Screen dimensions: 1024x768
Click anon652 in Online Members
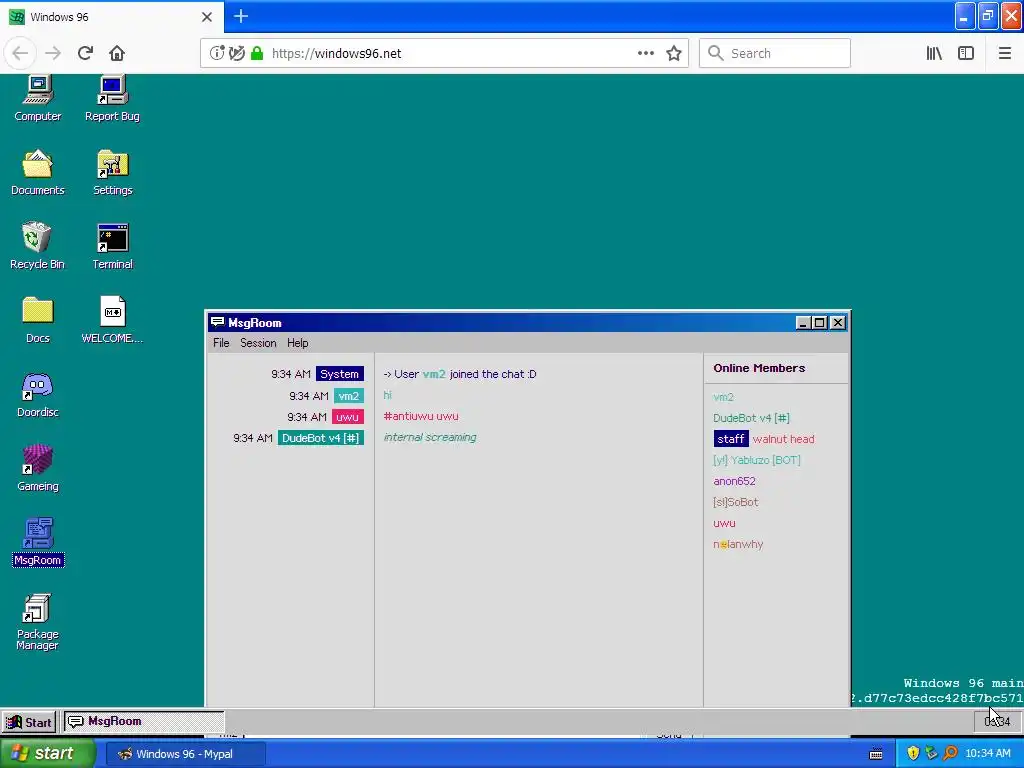pyautogui.click(x=734, y=481)
